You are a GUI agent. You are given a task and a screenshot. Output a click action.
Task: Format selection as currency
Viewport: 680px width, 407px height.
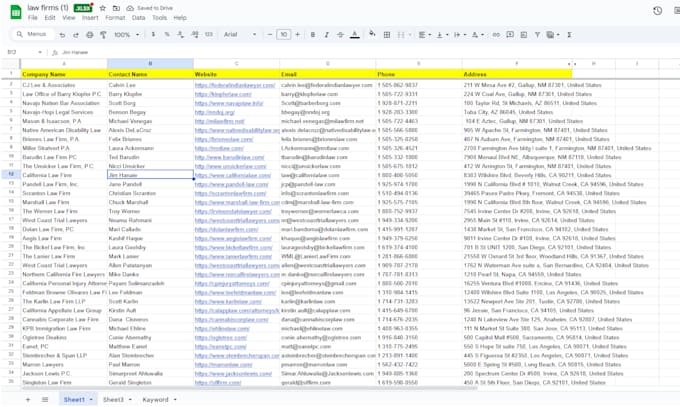[153, 34]
